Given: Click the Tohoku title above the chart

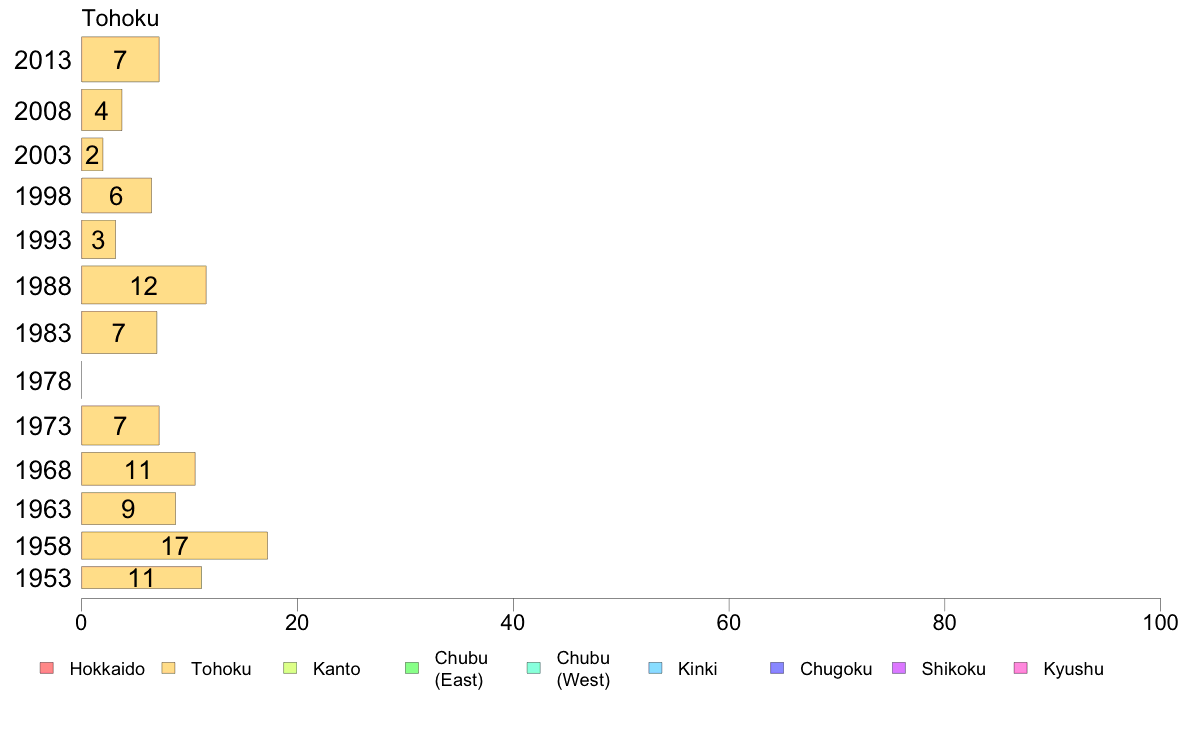Looking at the screenshot, I should coord(120,18).
